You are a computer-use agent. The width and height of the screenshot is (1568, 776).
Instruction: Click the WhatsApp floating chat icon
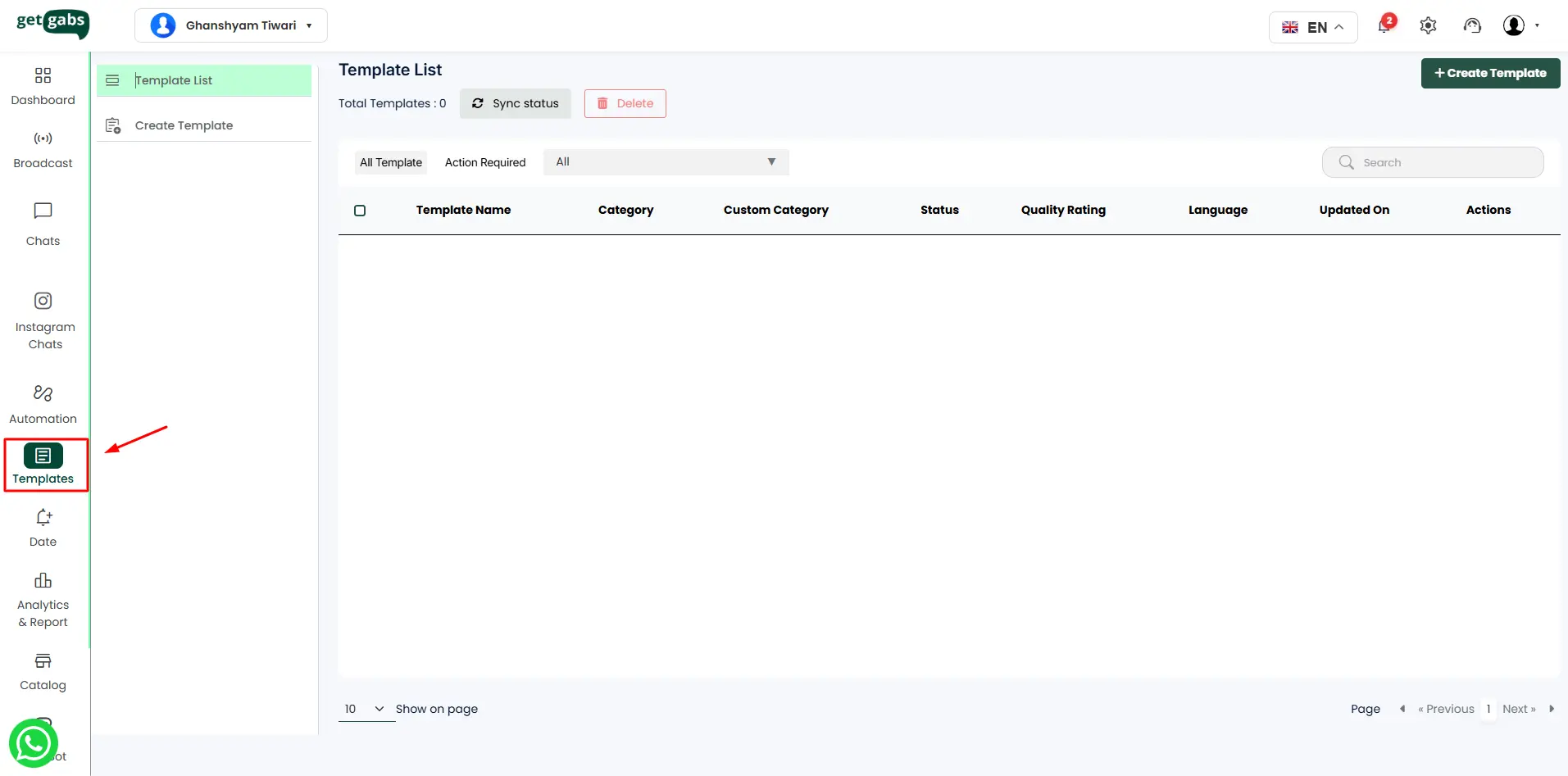point(33,742)
